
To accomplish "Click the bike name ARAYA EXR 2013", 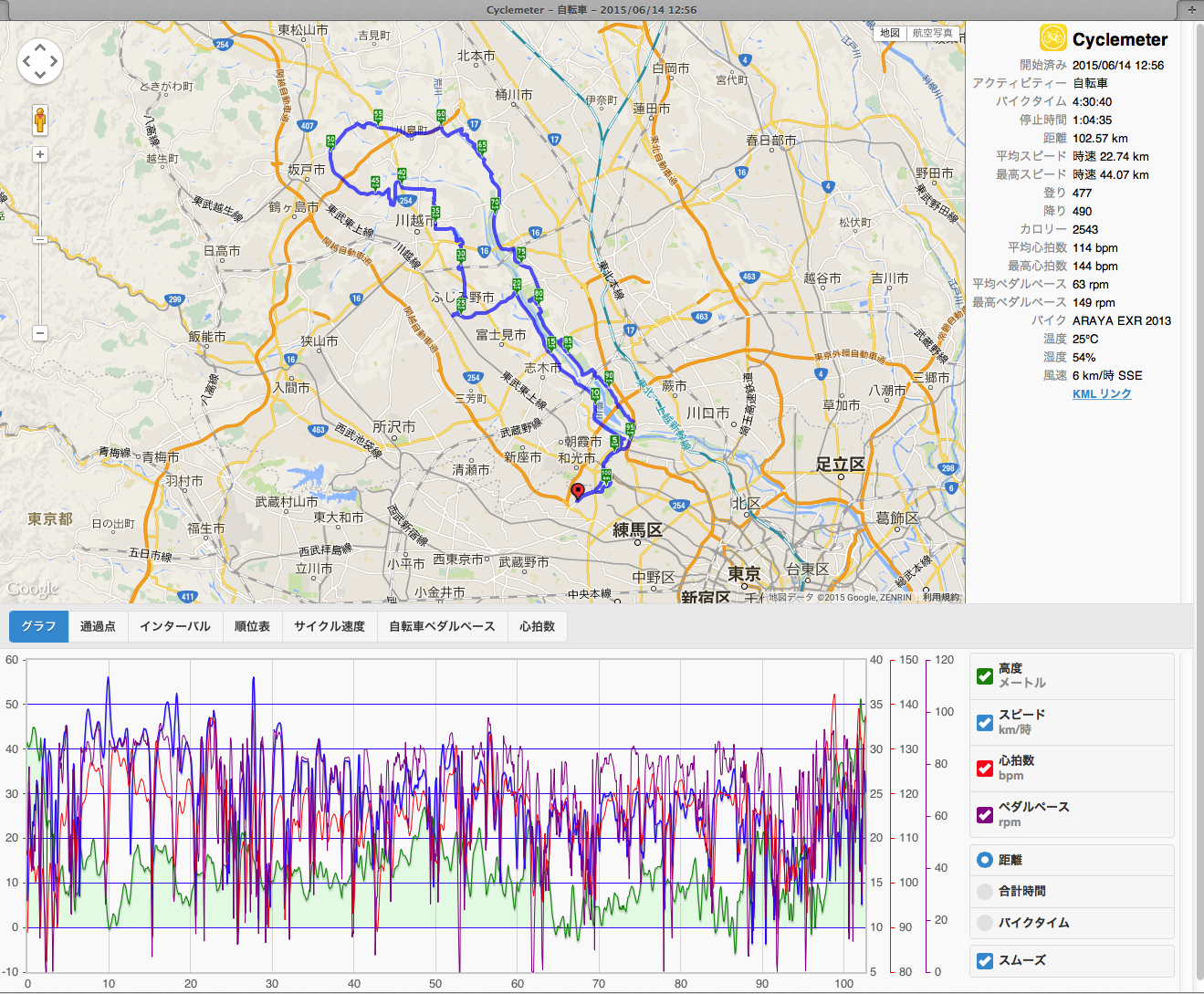I will click(x=1122, y=320).
